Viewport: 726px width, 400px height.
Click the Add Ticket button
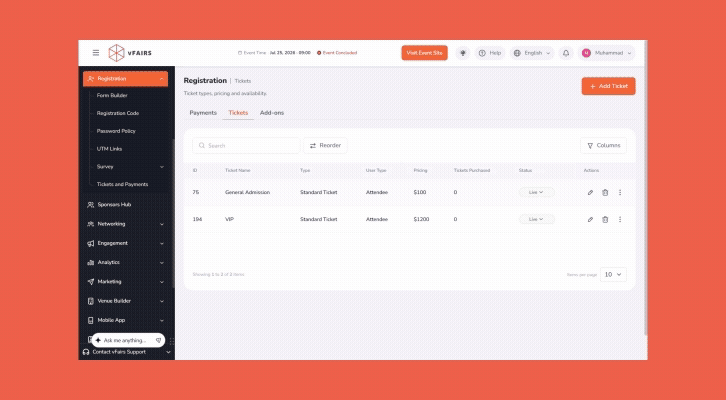(x=608, y=86)
